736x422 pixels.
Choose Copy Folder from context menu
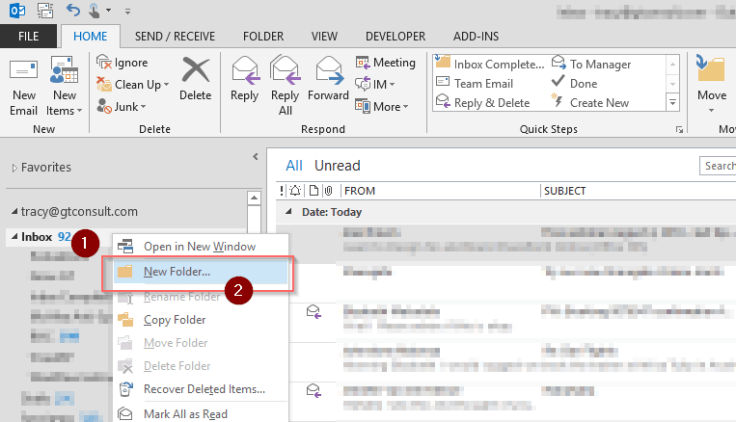click(x=200, y=320)
